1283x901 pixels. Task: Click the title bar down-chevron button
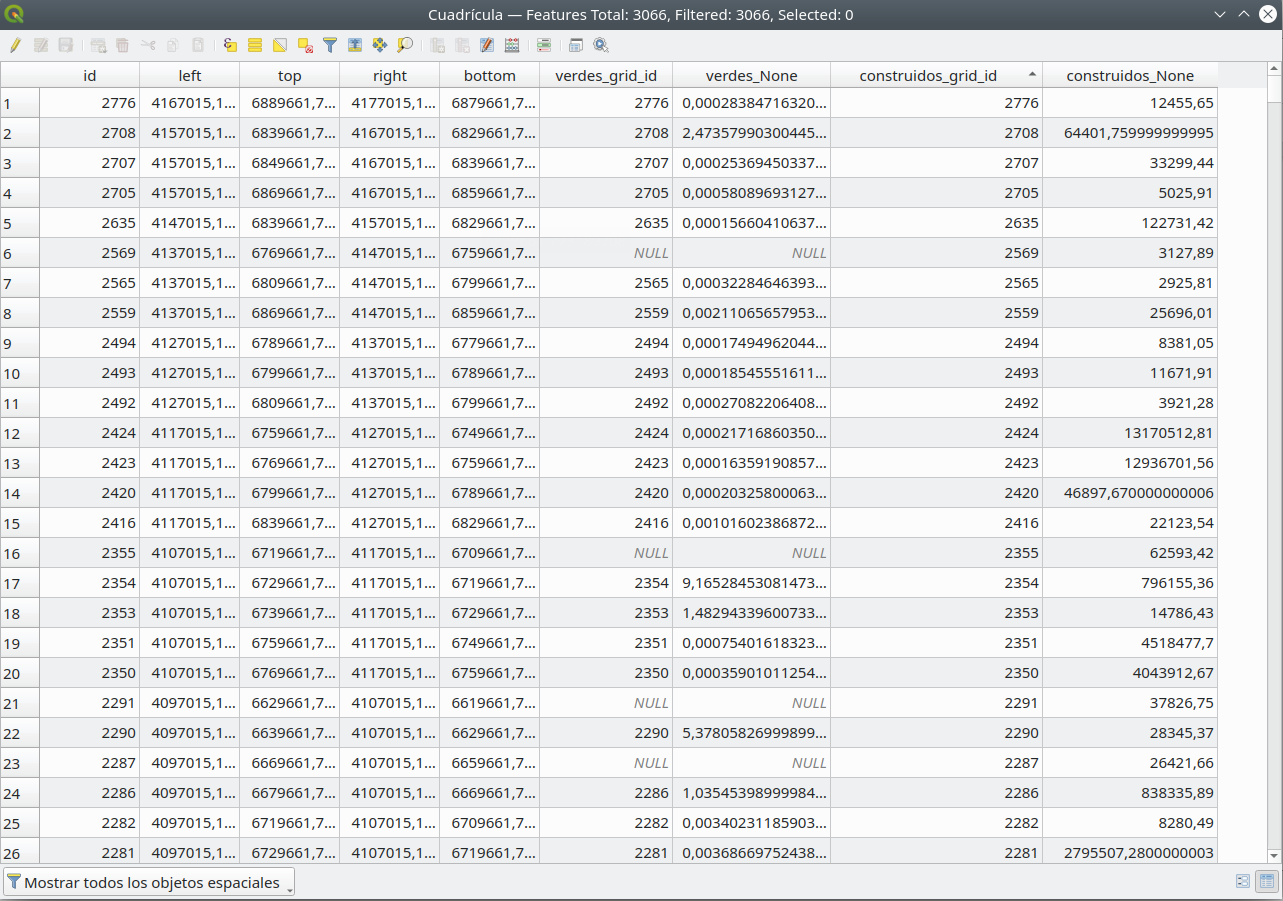pyautogui.click(x=1220, y=15)
